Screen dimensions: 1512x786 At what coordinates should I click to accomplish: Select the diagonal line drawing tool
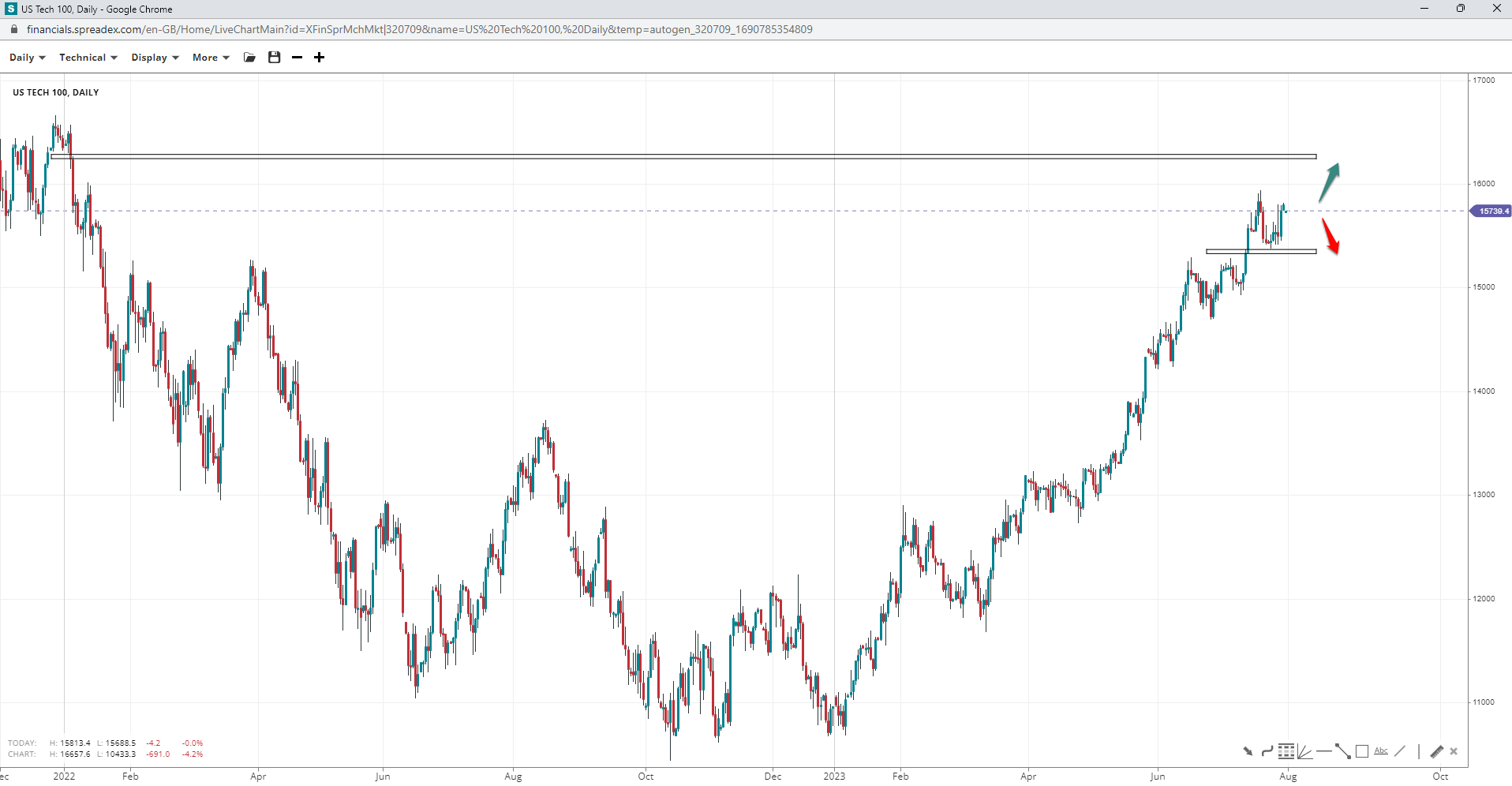tap(1400, 751)
